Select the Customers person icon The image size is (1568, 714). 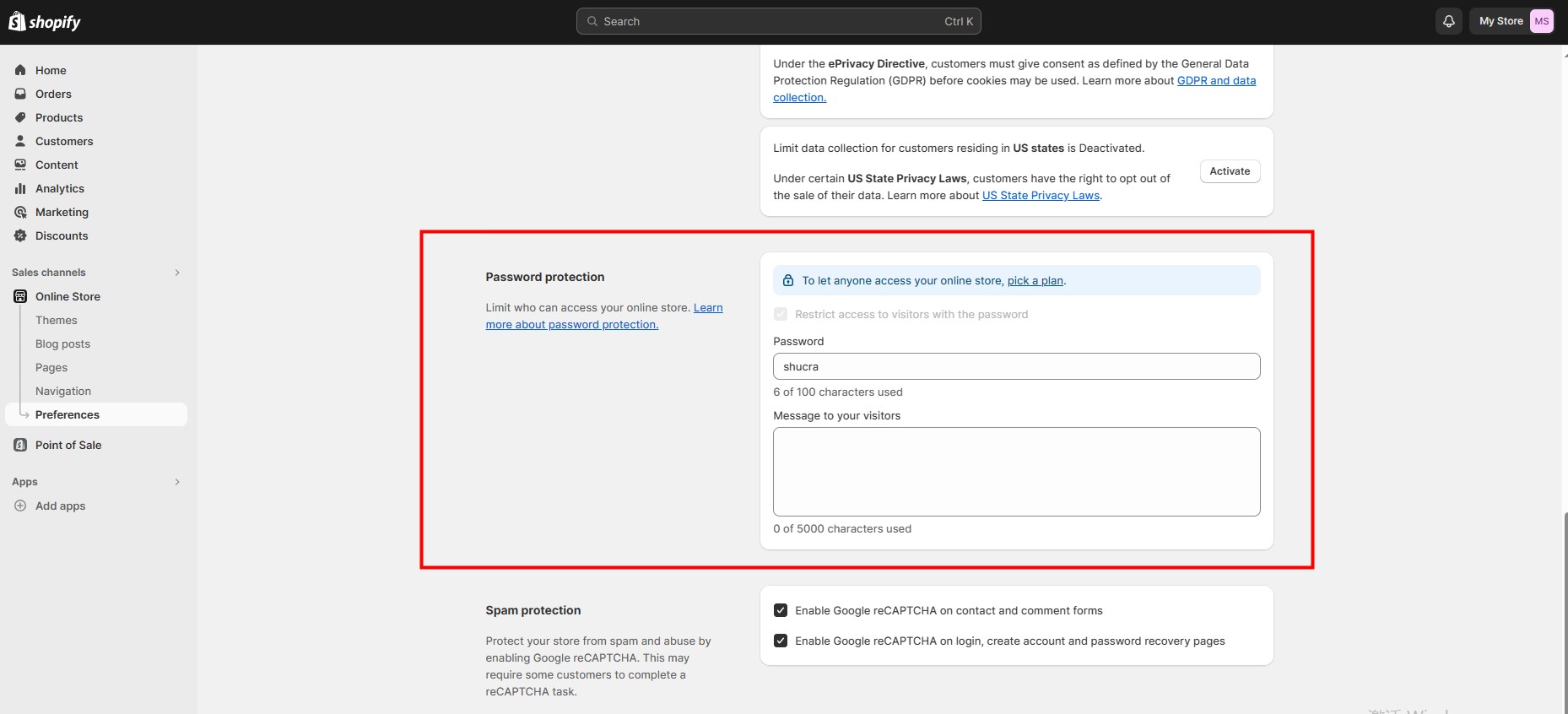point(20,141)
